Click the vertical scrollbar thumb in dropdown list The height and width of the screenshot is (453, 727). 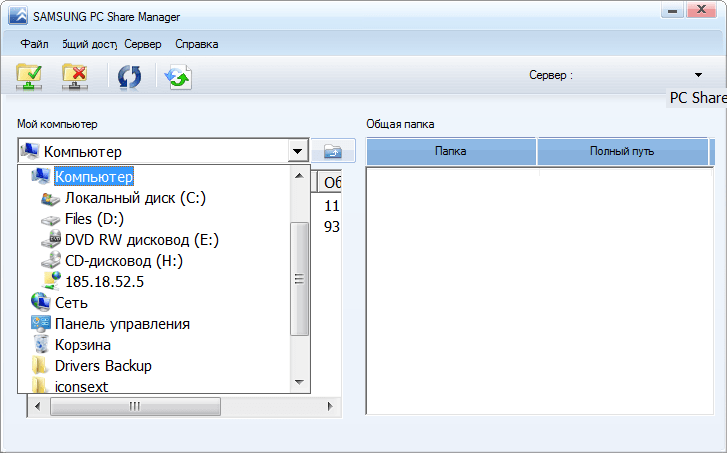[299, 278]
